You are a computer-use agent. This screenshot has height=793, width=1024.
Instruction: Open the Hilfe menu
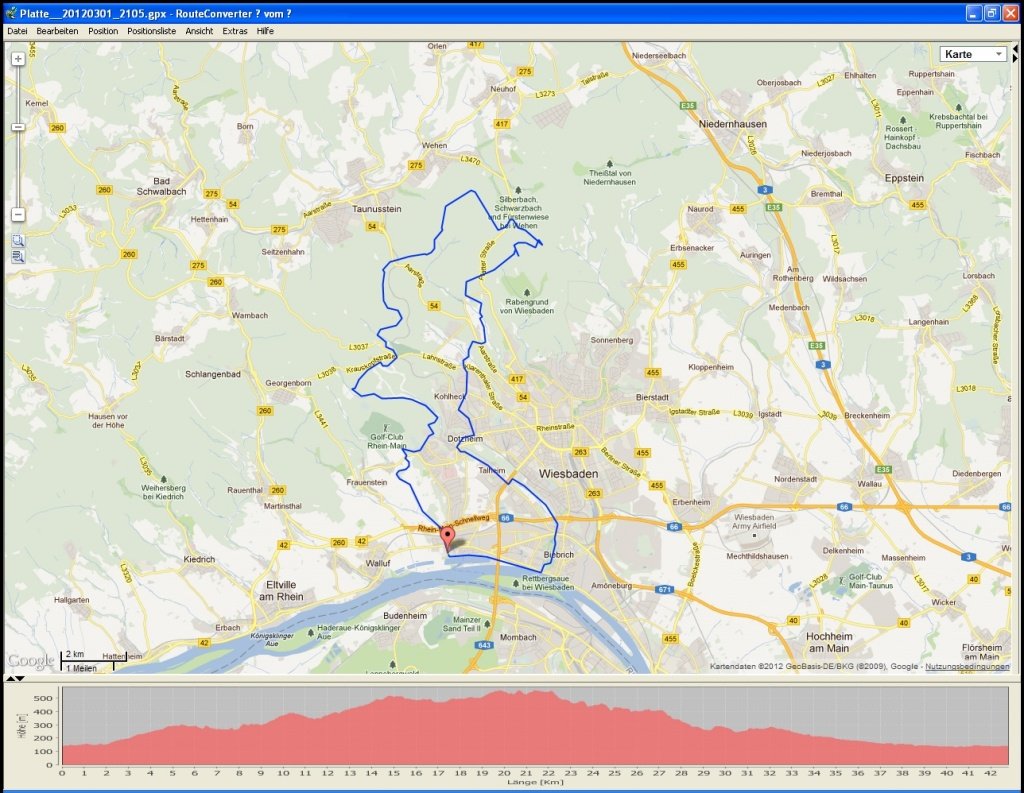(265, 31)
